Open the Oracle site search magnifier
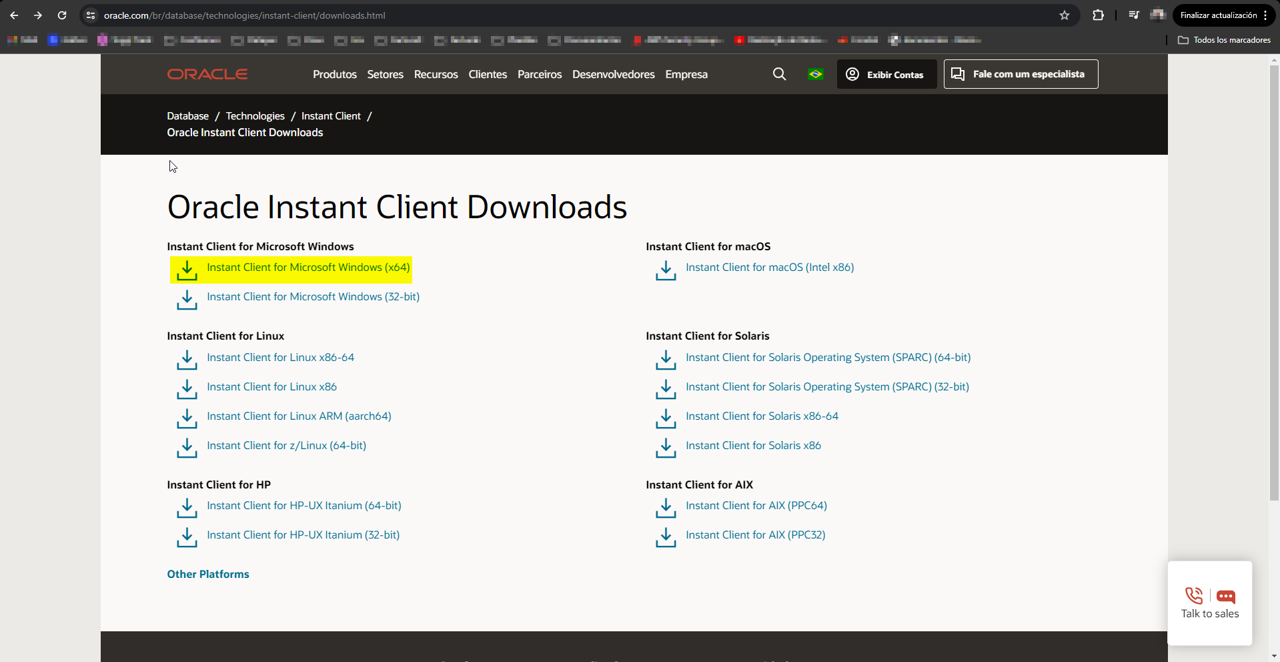Viewport: 1280px width, 662px height. tap(779, 74)
